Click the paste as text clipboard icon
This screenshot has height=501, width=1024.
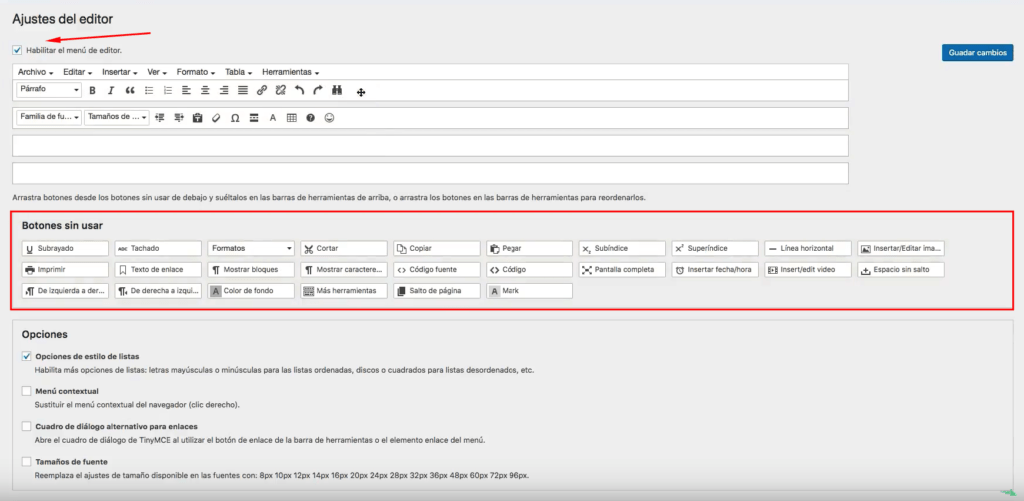(197, 118)
